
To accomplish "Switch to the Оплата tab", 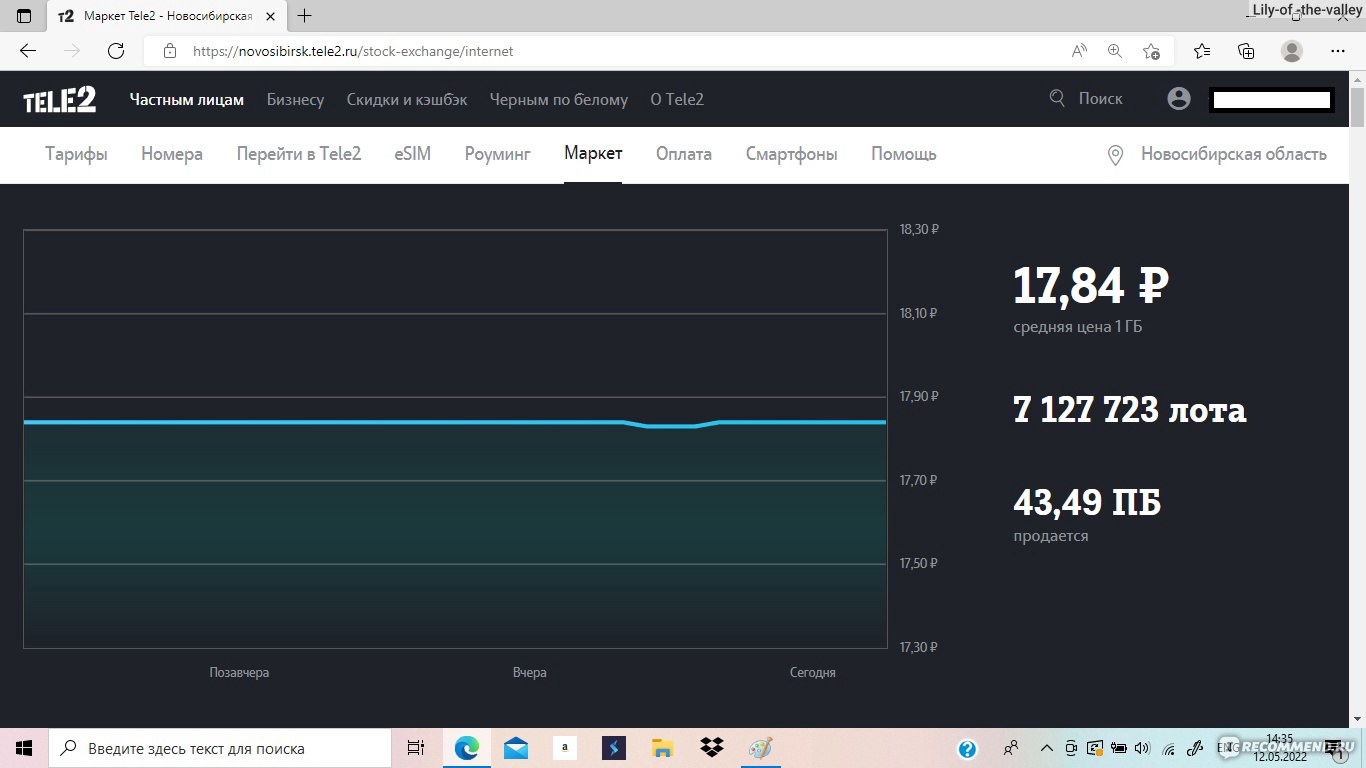I will coord(684,154).
